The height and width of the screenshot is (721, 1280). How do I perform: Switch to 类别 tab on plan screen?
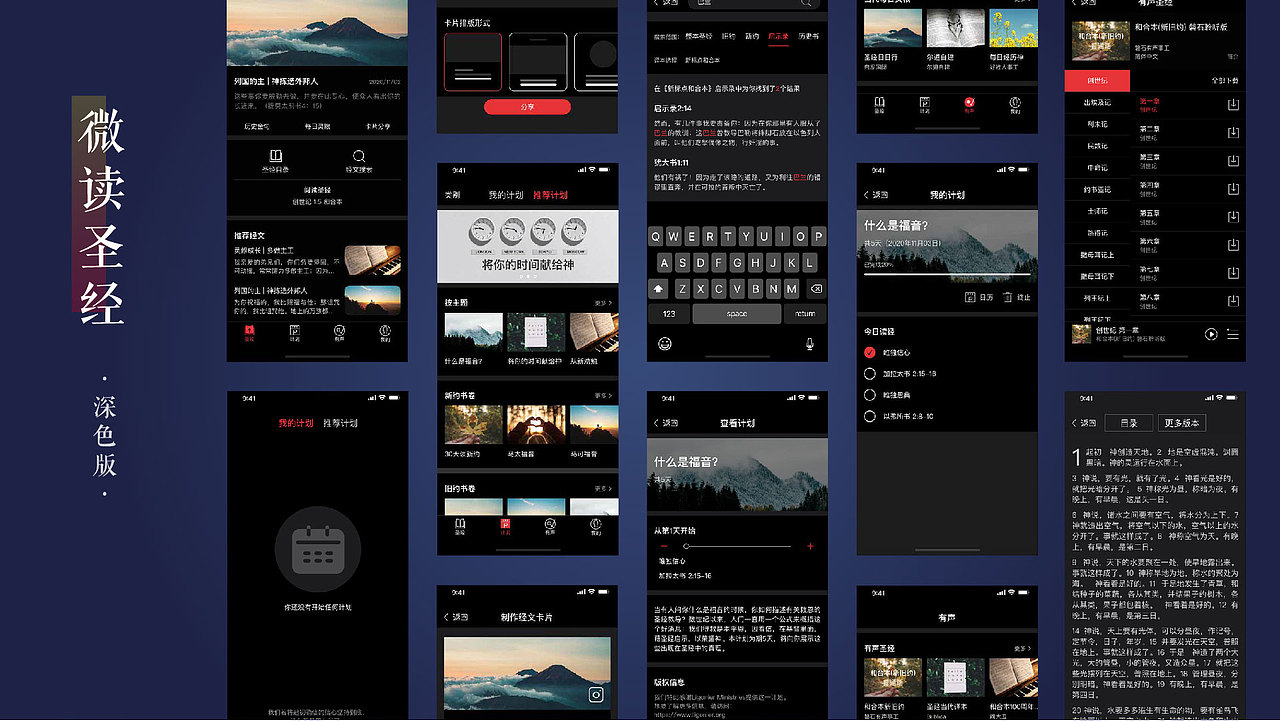pyautogui.click(x=452, y=195)
